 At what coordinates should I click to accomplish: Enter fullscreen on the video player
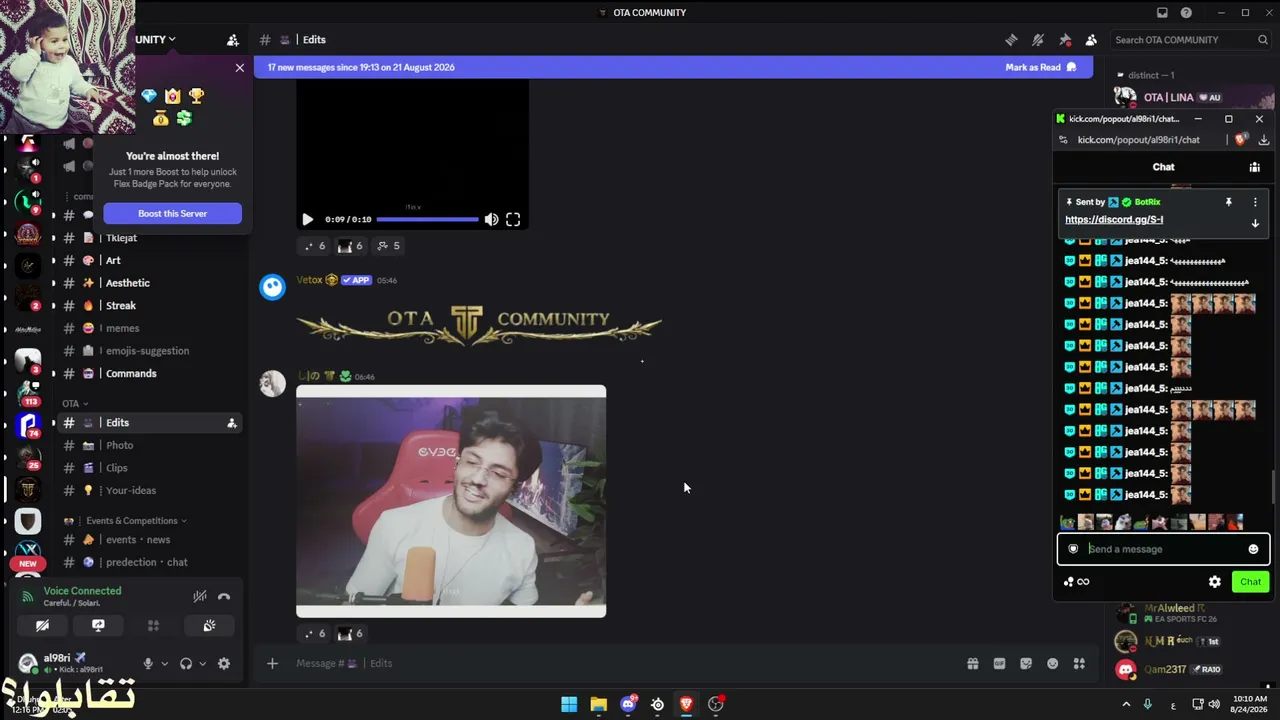[513, 219]
